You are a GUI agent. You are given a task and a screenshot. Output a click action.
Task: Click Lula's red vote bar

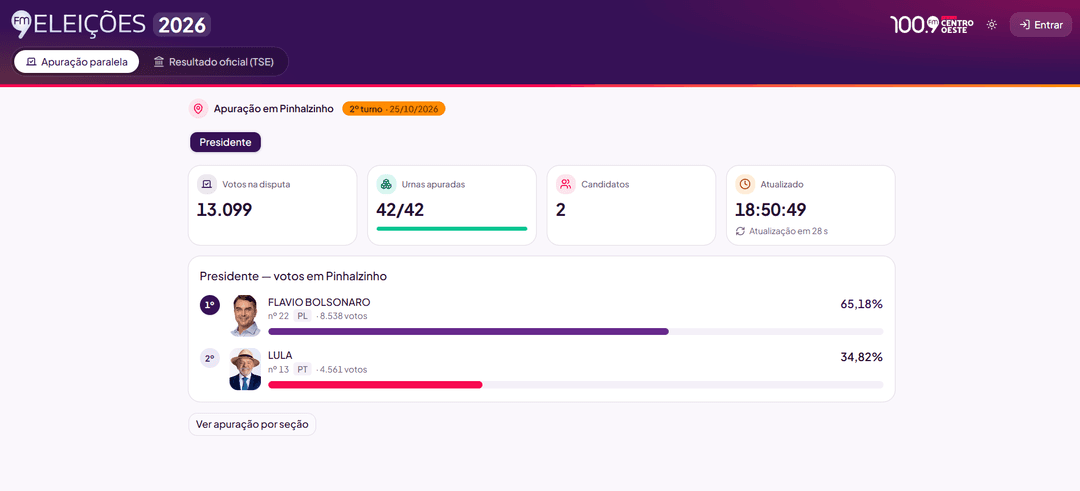[375, 384]
